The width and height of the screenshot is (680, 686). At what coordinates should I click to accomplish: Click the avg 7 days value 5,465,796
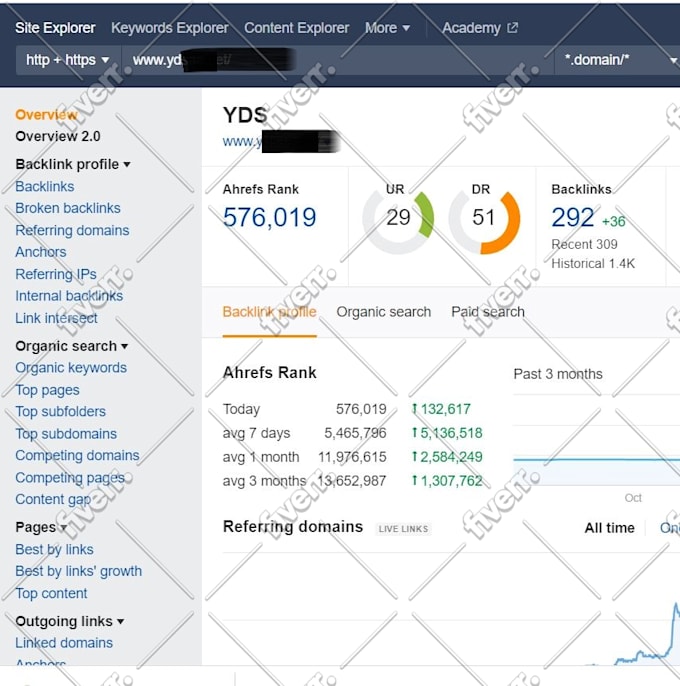(355, 433)
